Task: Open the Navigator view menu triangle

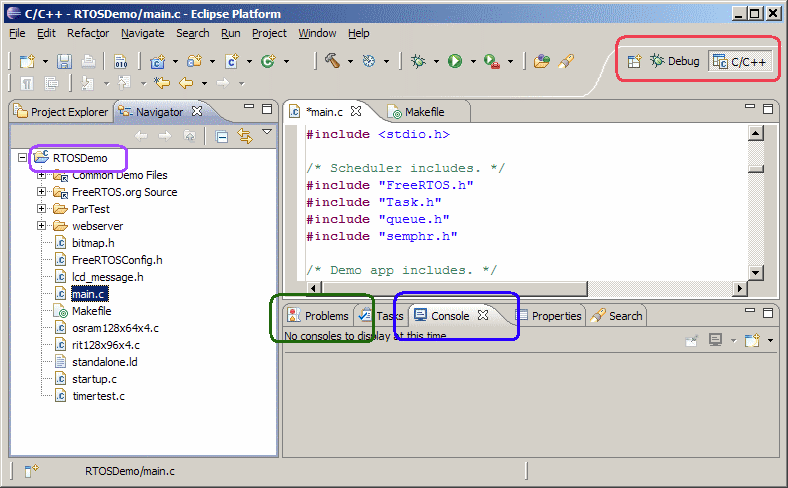Action: coord(267,132)
